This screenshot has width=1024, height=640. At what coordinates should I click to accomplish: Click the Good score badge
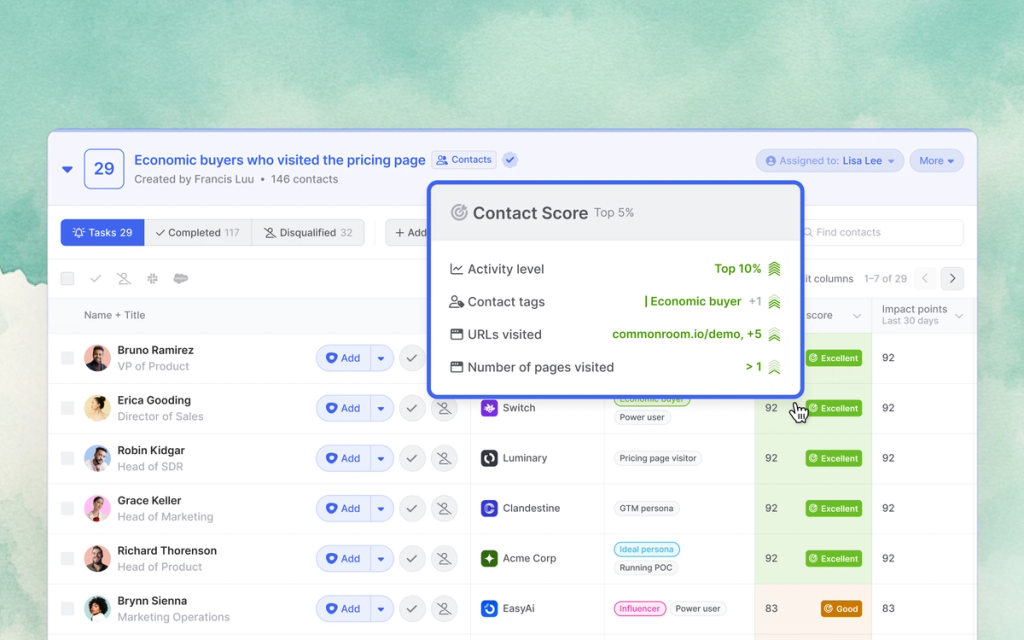(x=841, y=609)
